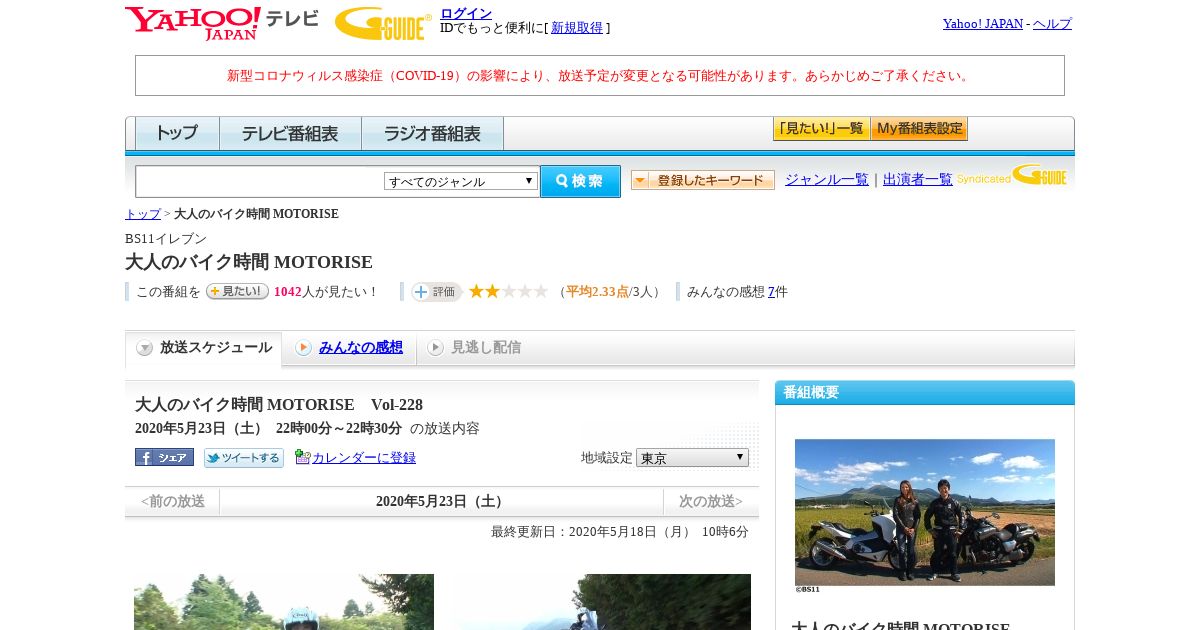Click the ツイートする Twitter button
1200x630 pixels.
point(244,457)
